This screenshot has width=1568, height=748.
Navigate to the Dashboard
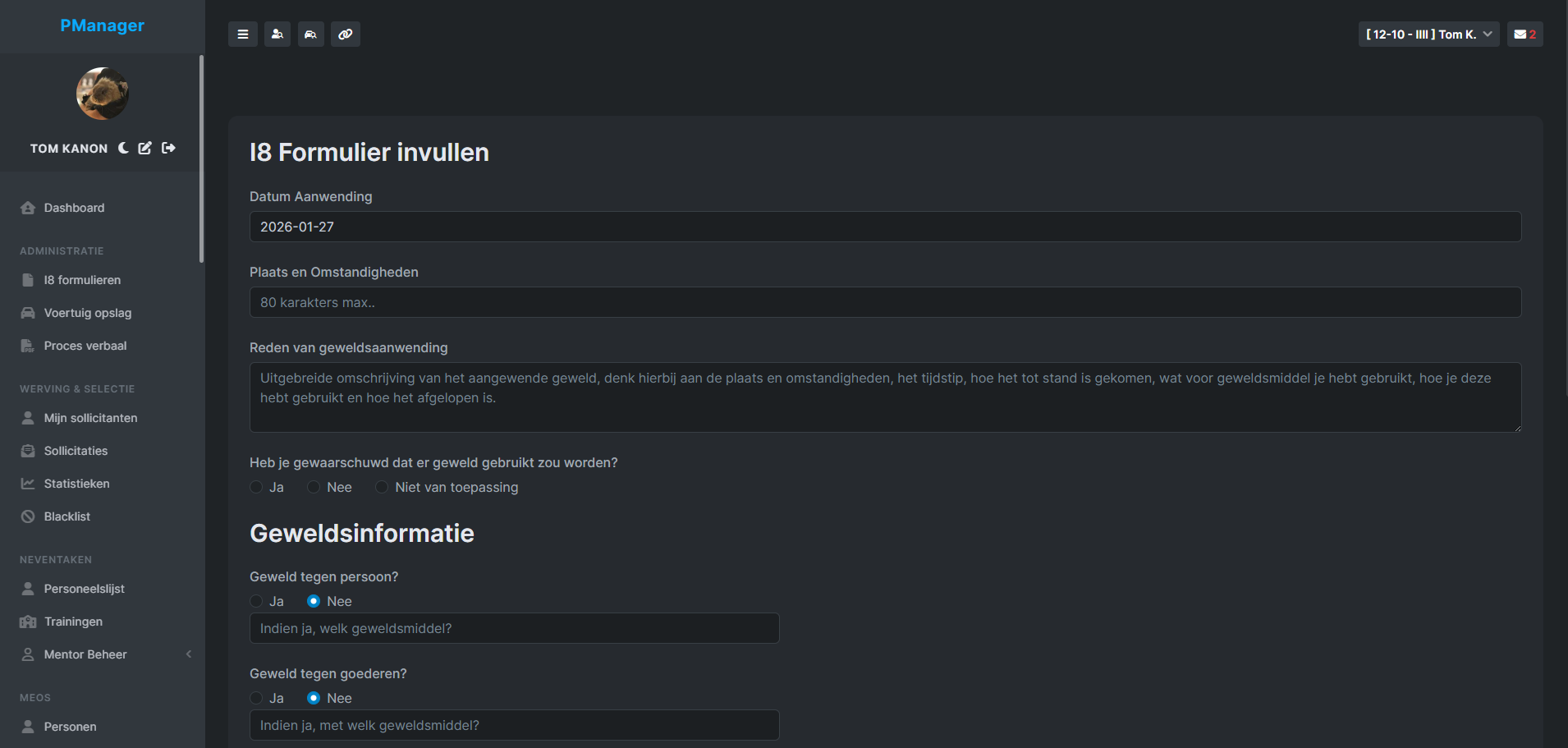pos(74,208)
